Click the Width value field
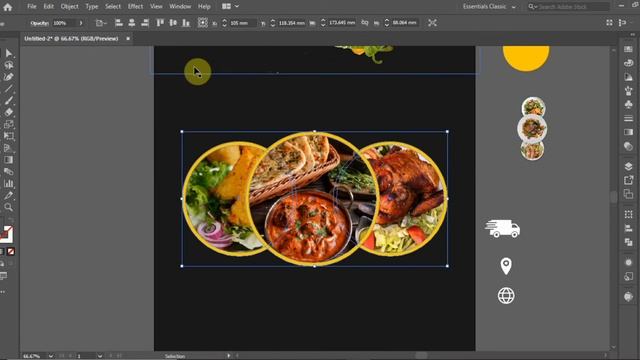640x360 pixels. pos(342,23)
